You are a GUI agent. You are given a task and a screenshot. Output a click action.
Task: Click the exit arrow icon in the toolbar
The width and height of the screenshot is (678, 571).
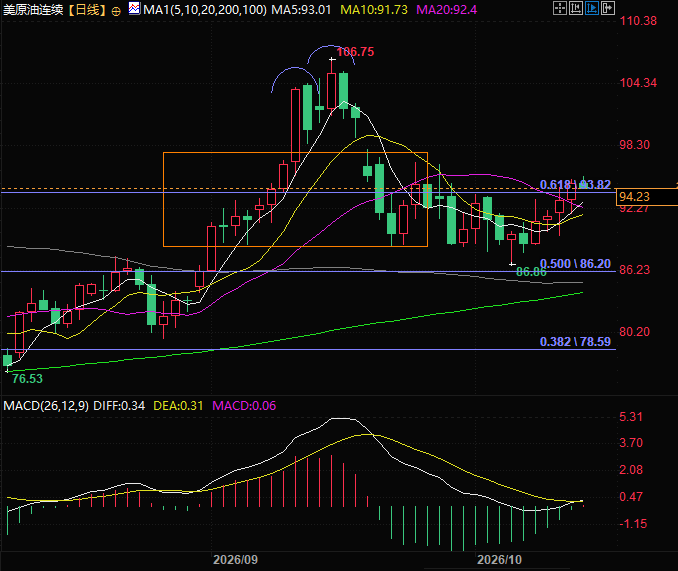[608, 8]
